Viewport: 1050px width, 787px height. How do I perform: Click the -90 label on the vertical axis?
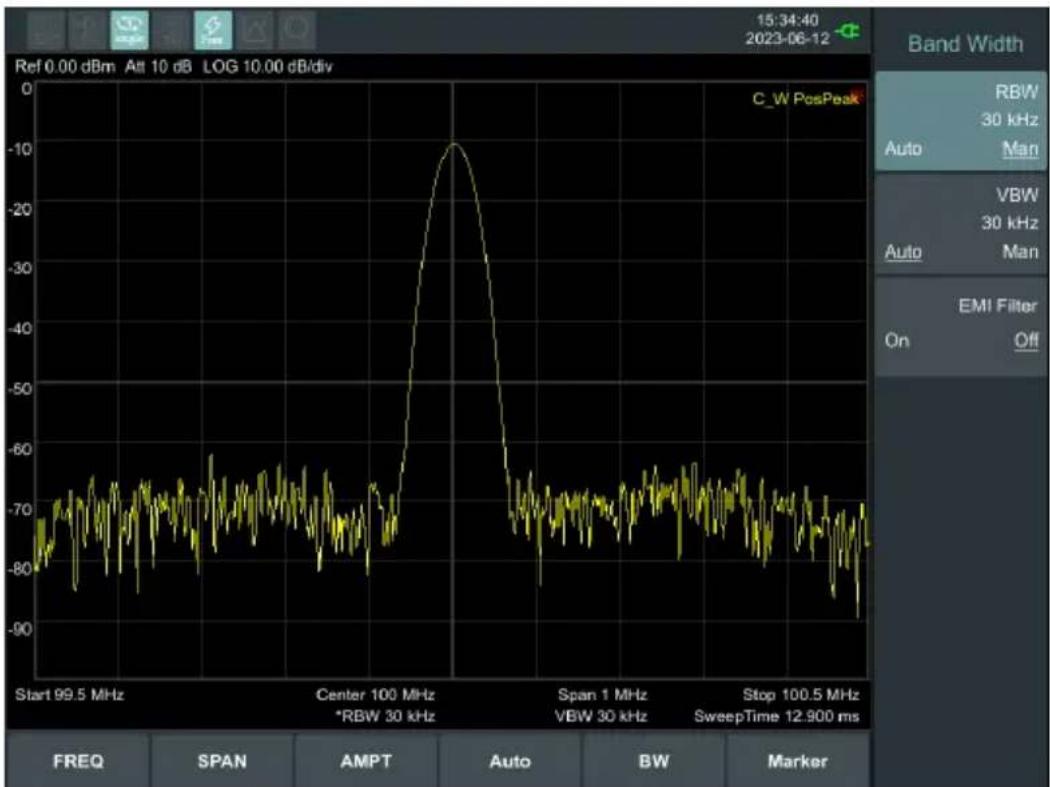pyautogui.click(x=19, y=628)
